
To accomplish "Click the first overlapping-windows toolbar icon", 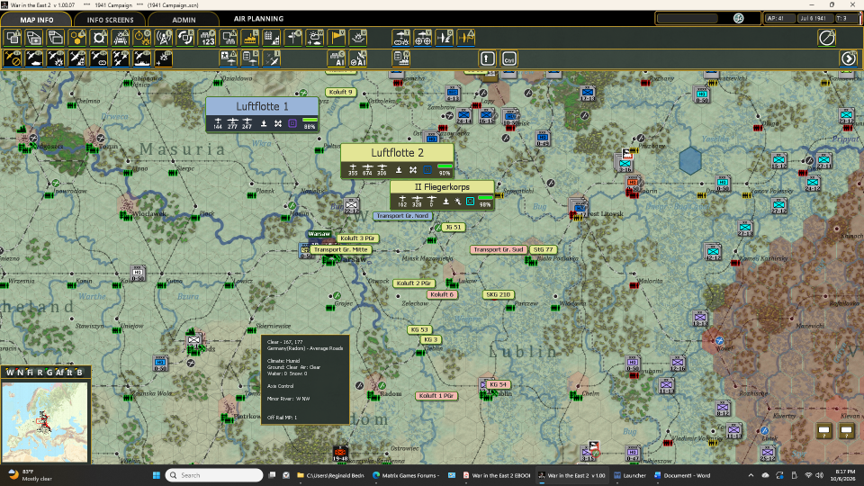I will [13, 38].
